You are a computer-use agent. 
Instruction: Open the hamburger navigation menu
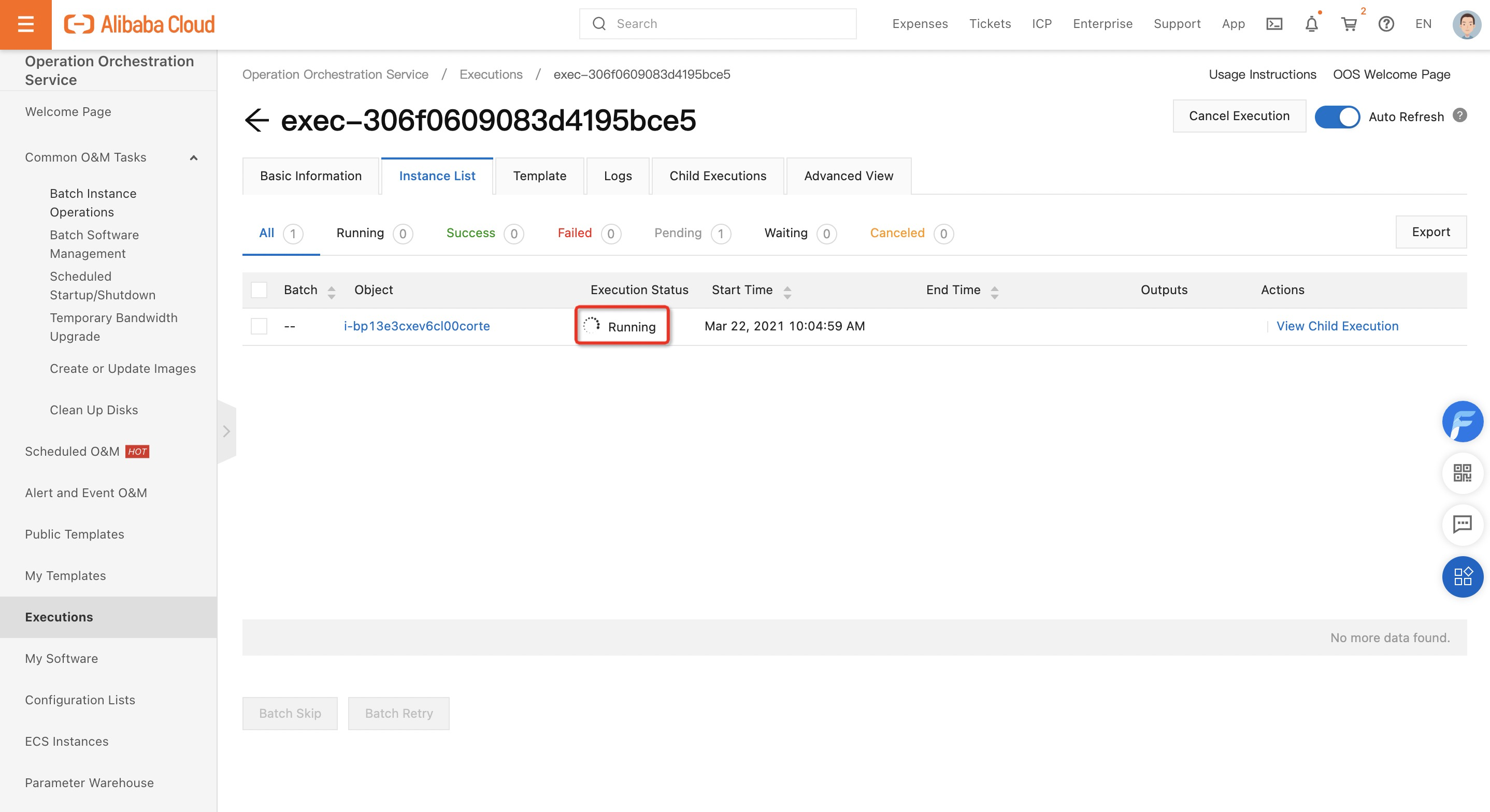25,24
